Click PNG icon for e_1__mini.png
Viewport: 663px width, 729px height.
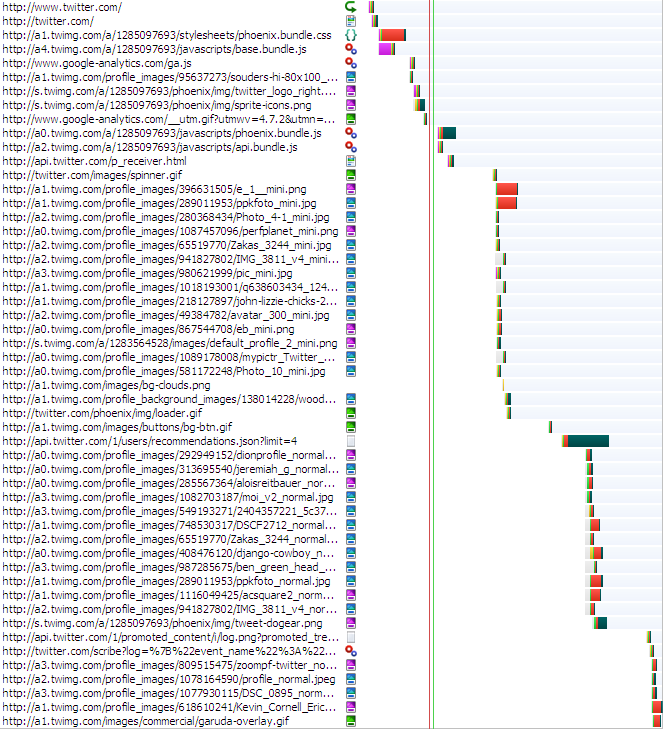351,189
